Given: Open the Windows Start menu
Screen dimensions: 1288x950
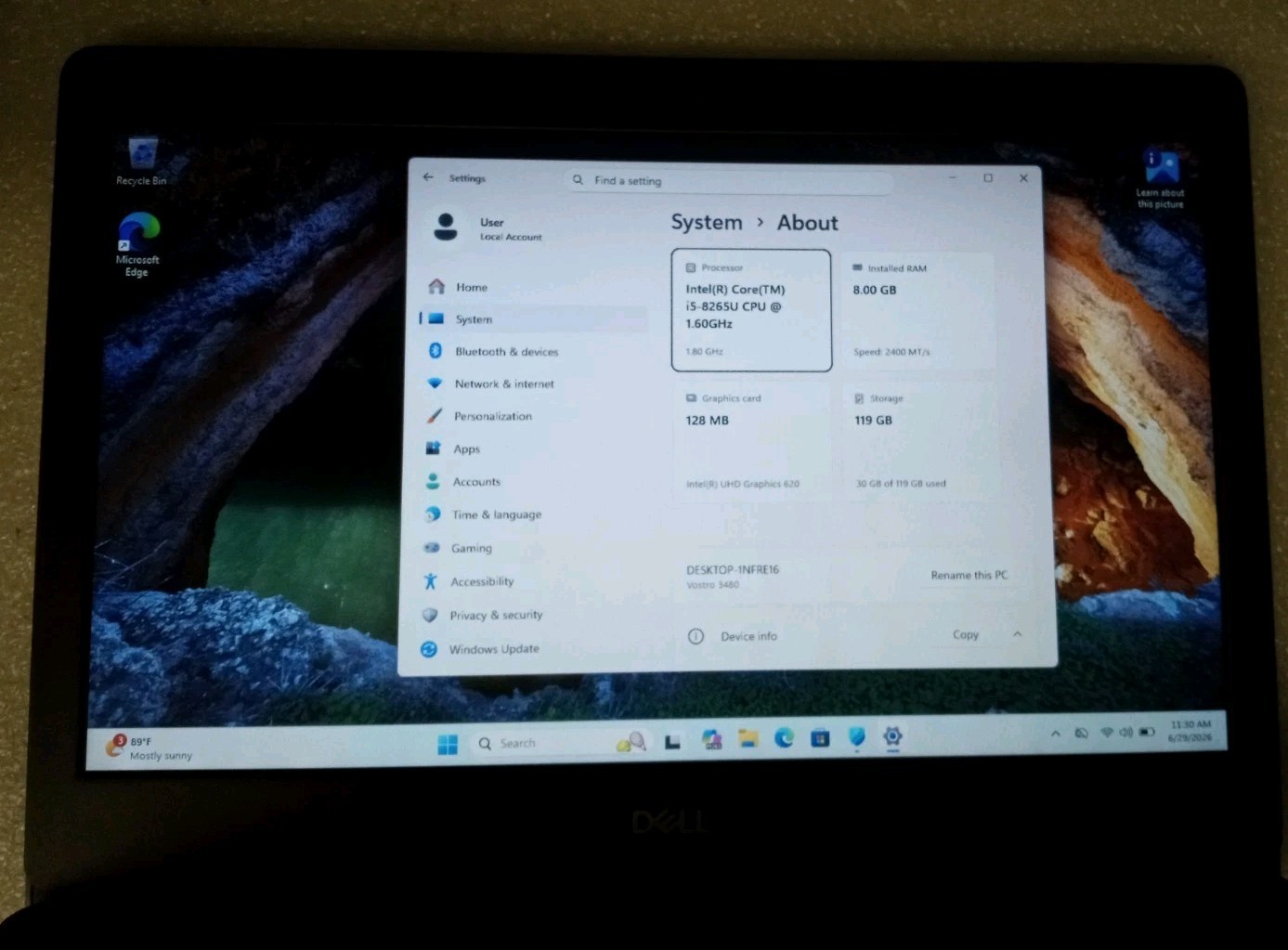Looking at the screenshot, I should click(x=448, y=744).
